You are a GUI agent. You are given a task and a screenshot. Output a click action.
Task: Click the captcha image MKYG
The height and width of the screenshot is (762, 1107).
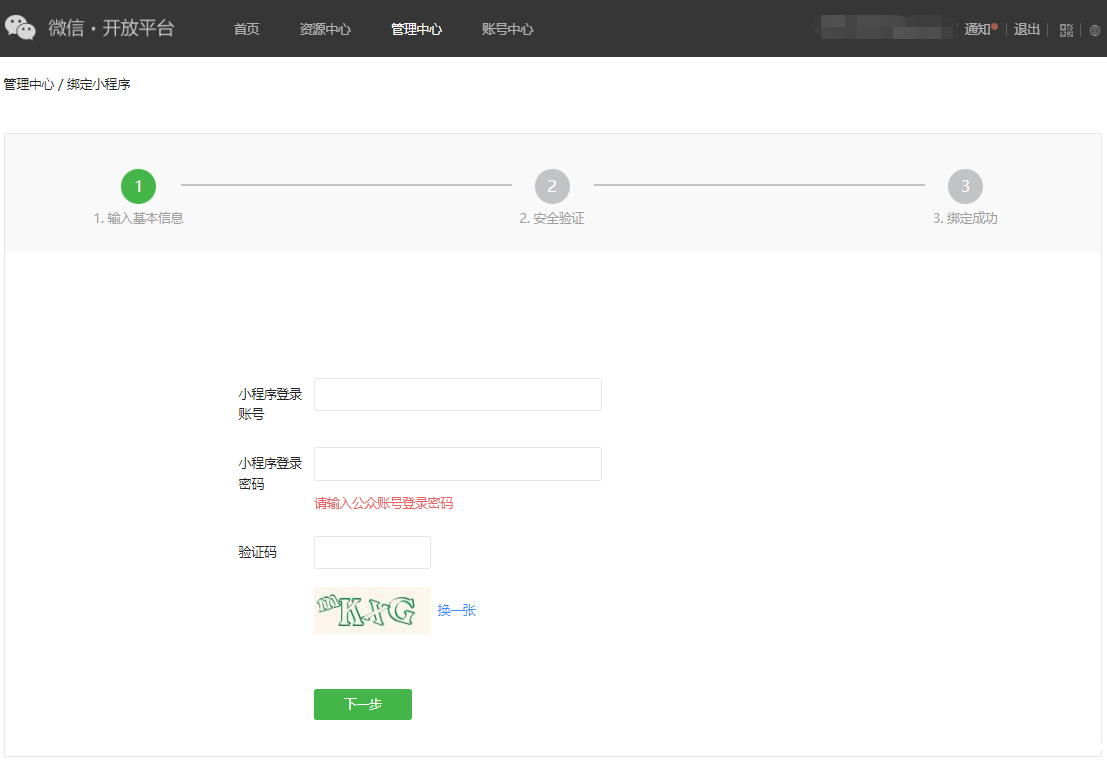tap(372, 610)
